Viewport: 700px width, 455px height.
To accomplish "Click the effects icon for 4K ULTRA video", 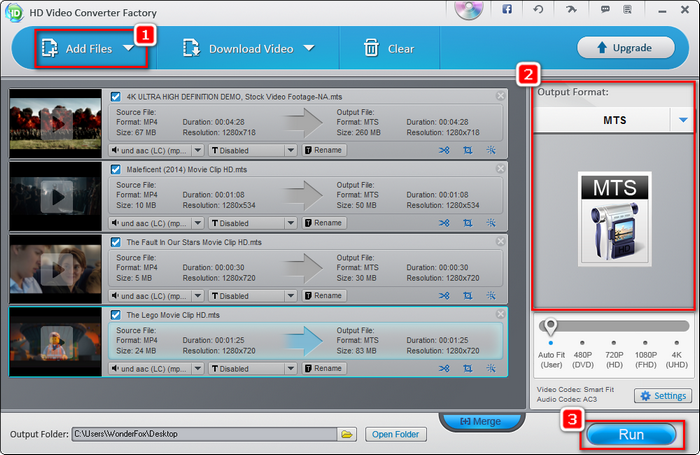I will (x=491, y=150).
